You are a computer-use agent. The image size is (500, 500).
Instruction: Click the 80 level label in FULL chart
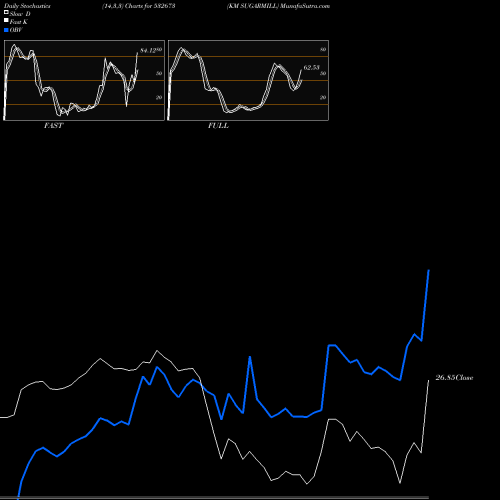[x=323, y=50]
